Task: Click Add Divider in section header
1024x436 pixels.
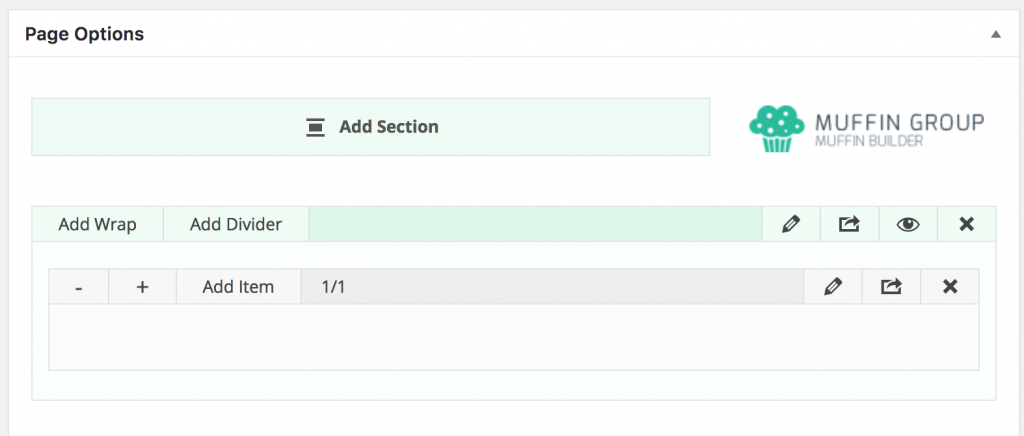Action: (236, 224)
